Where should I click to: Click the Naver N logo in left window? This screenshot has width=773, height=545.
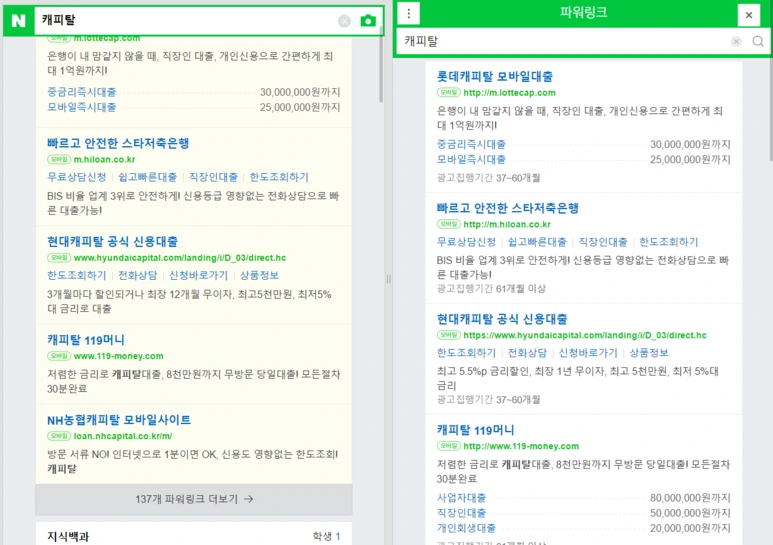[x=19, y=21]
